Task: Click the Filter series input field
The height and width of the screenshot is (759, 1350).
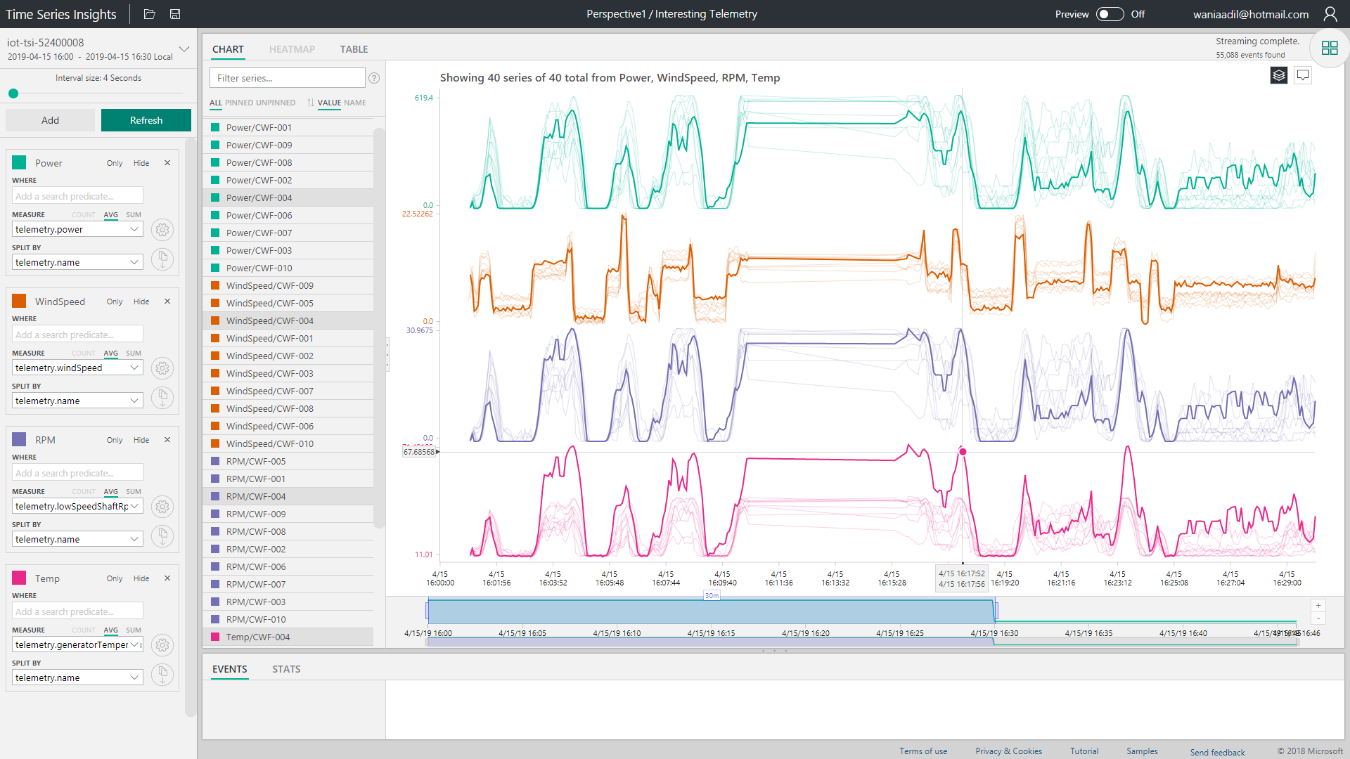Action: click(287, 78)
